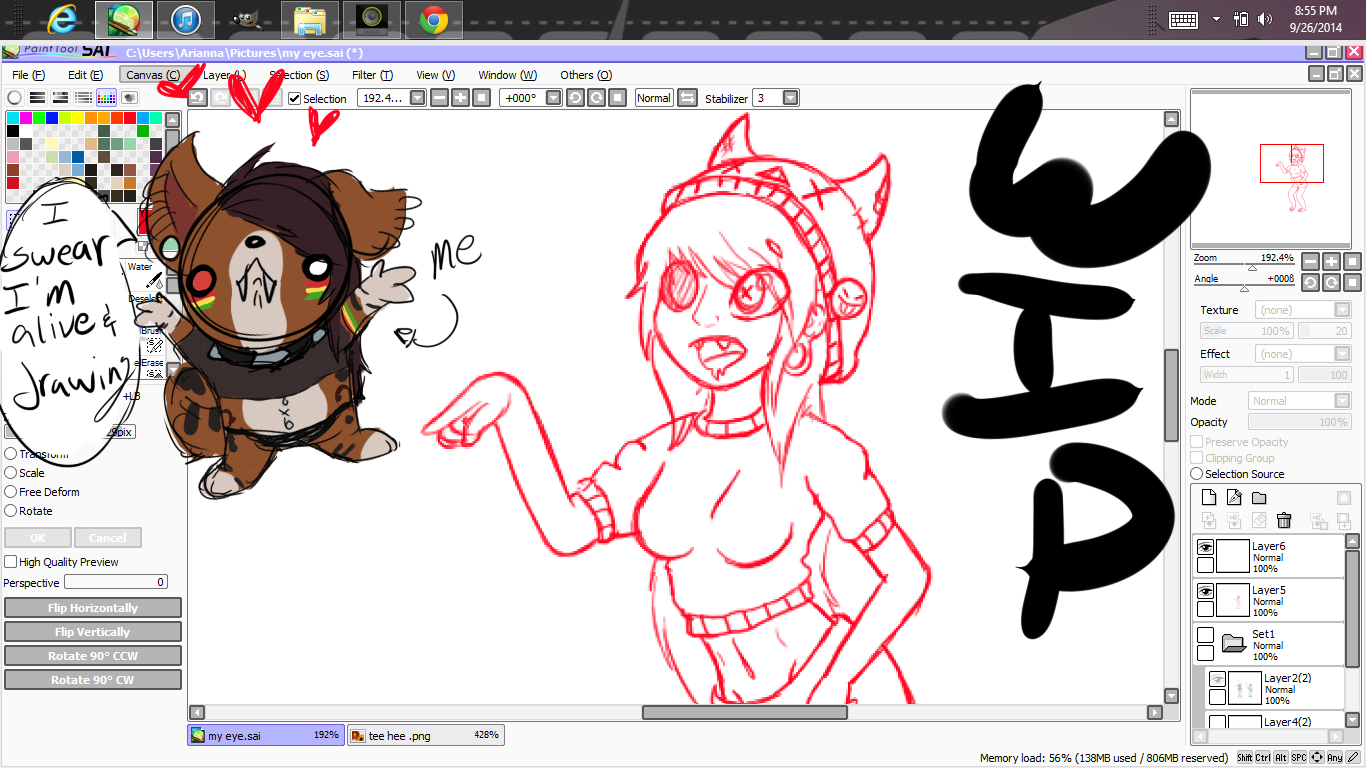
Task: Click the Flip Vertically button
Action: 93,632
